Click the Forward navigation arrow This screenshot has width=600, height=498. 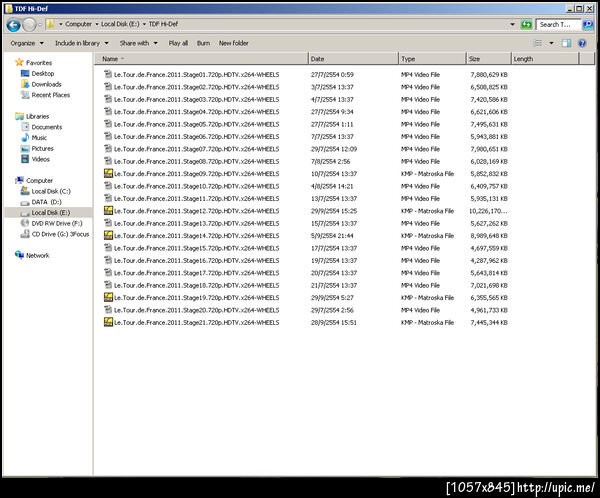[x=29, y=25]
